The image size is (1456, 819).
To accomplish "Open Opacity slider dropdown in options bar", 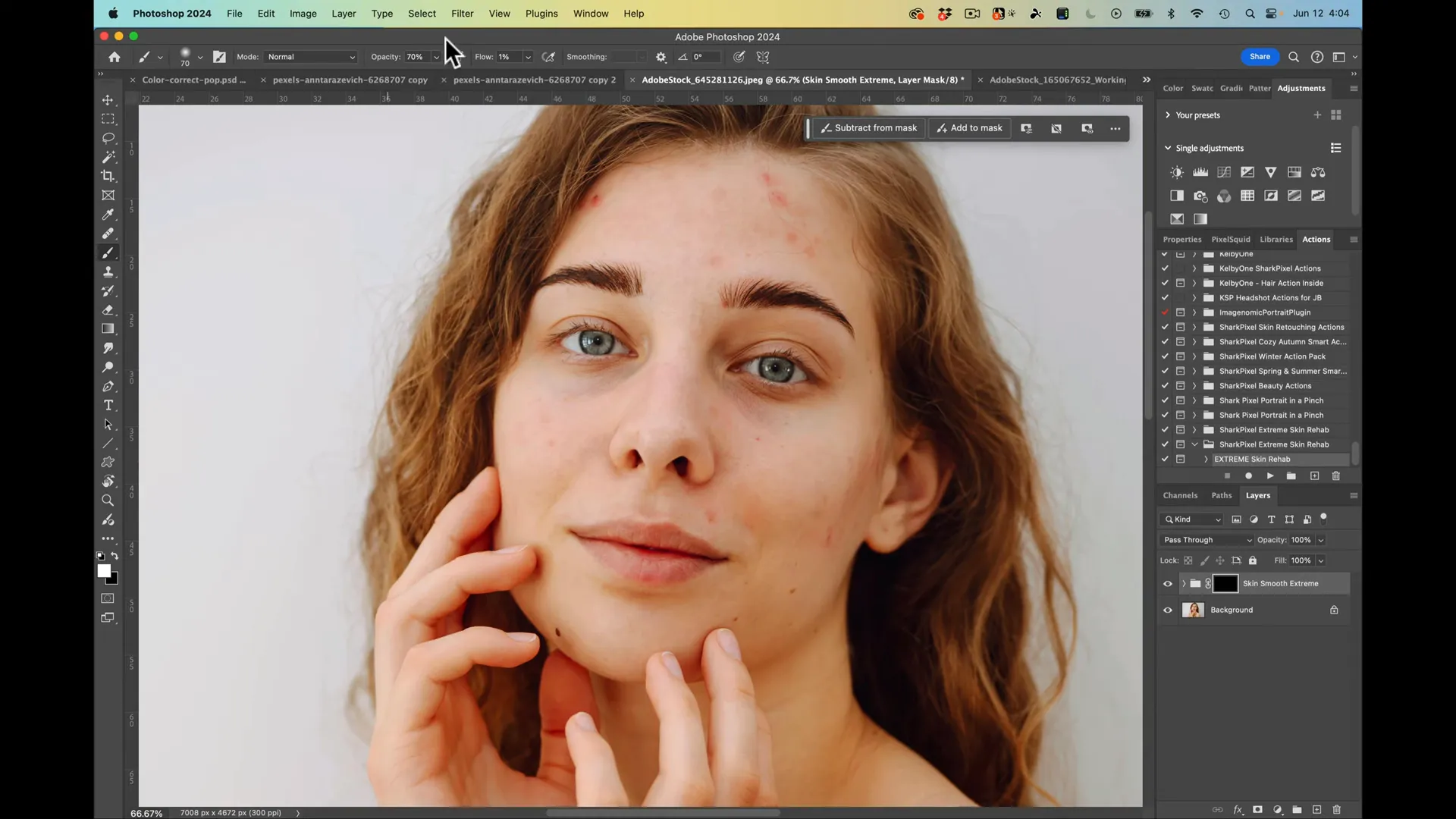I will pyautogui.click(x=436, y=57).
